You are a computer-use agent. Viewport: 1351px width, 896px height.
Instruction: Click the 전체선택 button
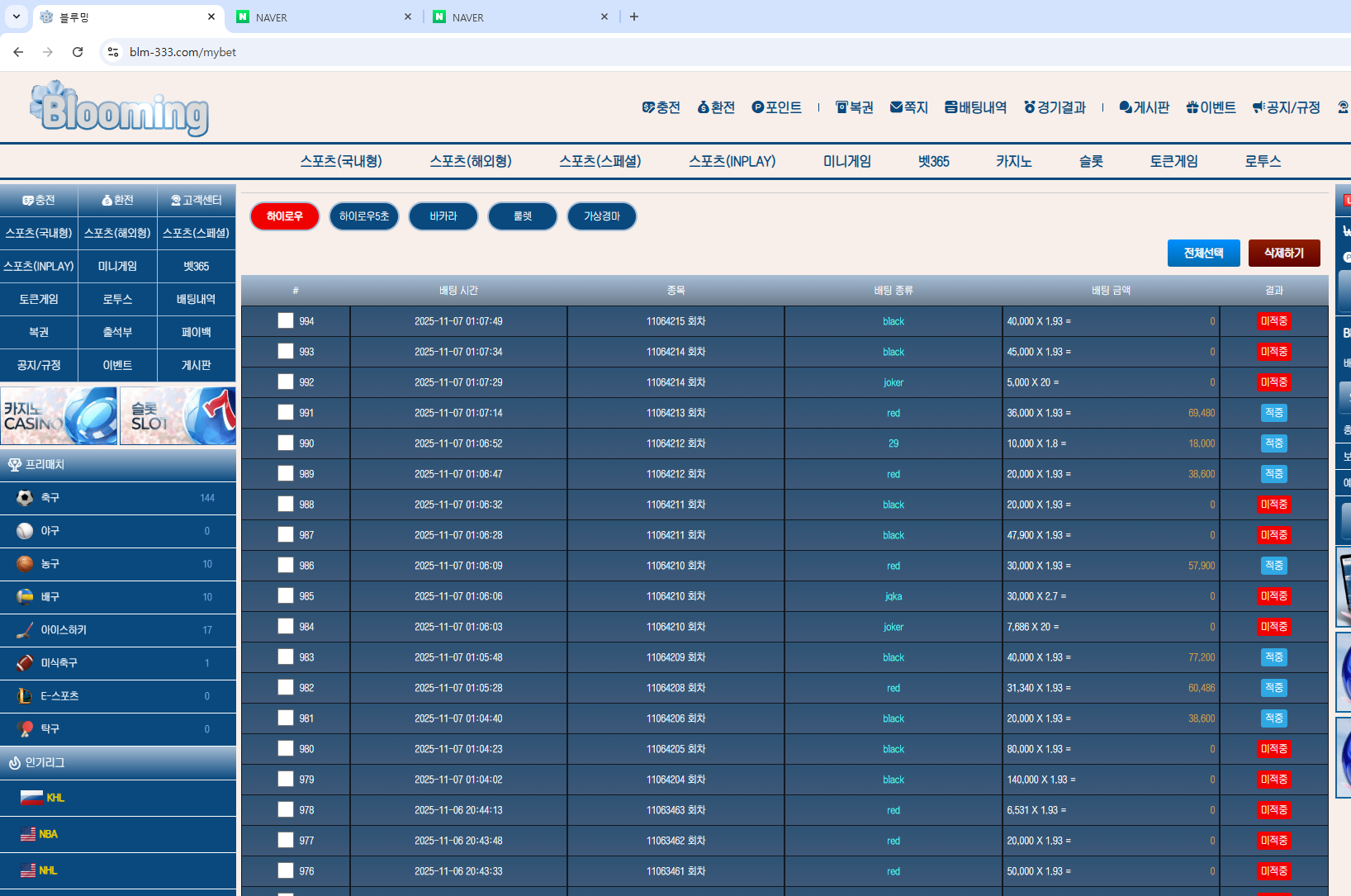[1203, 253]
